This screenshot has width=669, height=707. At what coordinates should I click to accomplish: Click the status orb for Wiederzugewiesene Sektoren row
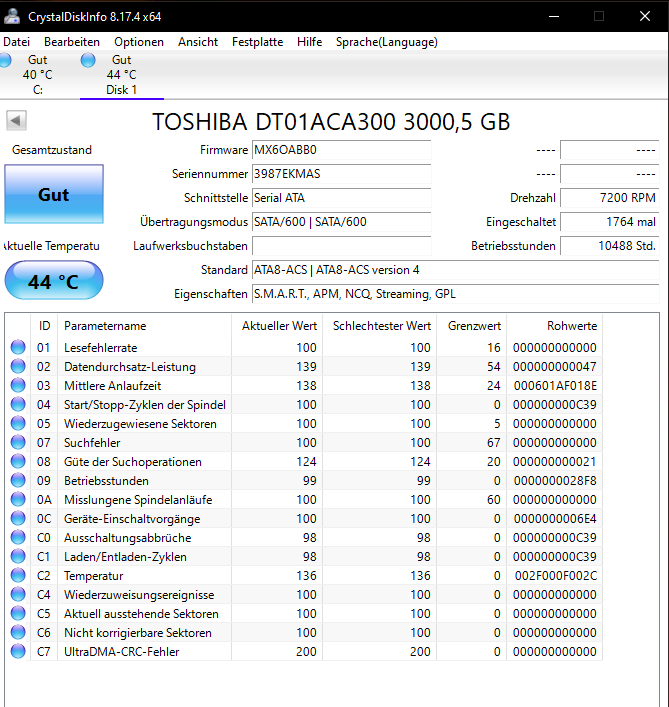pos(18,423)
